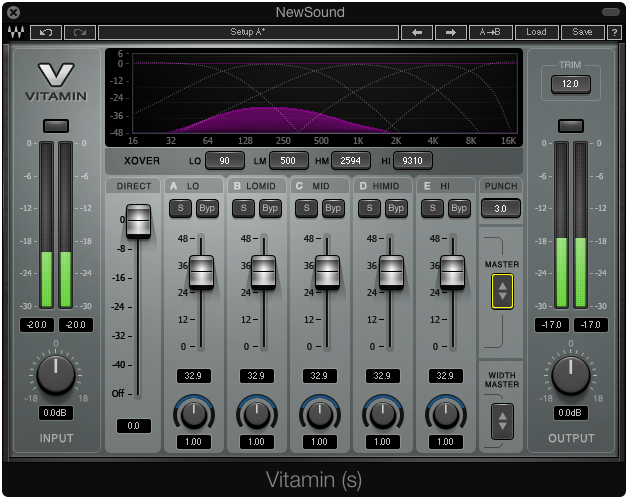The width and height of the screenshot is (628, 499).
Task: Click the A LO width knob
Action: point(194,414)
